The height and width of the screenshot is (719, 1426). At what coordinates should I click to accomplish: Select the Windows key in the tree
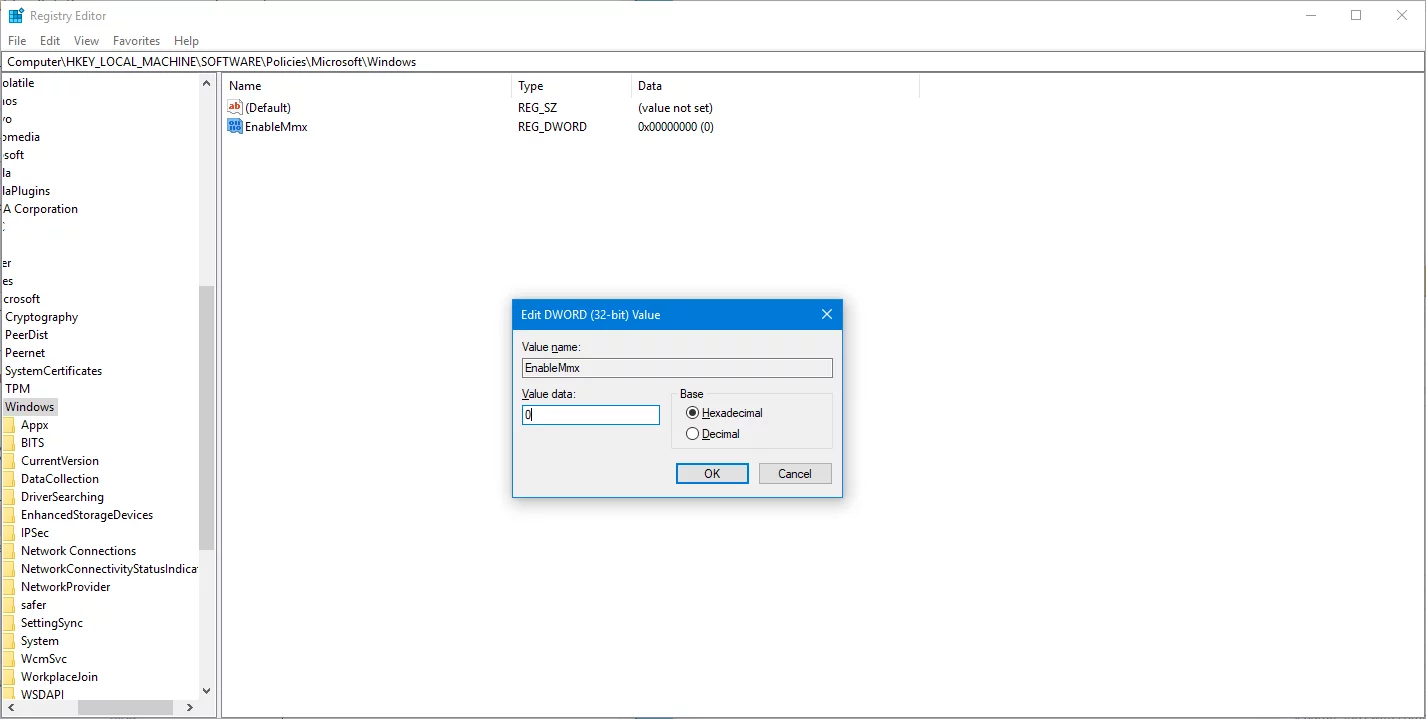point(29,407)
